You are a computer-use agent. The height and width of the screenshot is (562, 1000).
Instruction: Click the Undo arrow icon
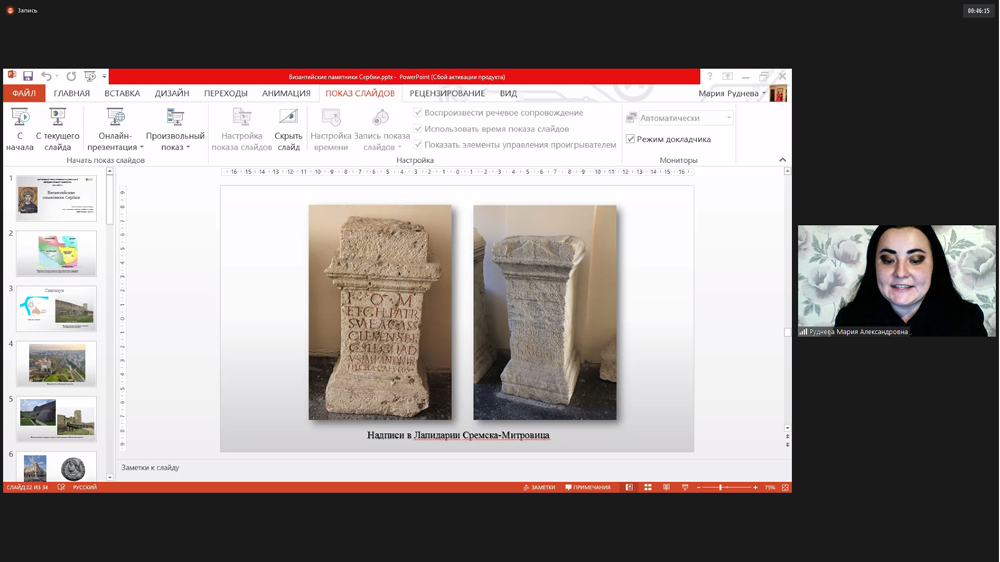click(46, 76)
